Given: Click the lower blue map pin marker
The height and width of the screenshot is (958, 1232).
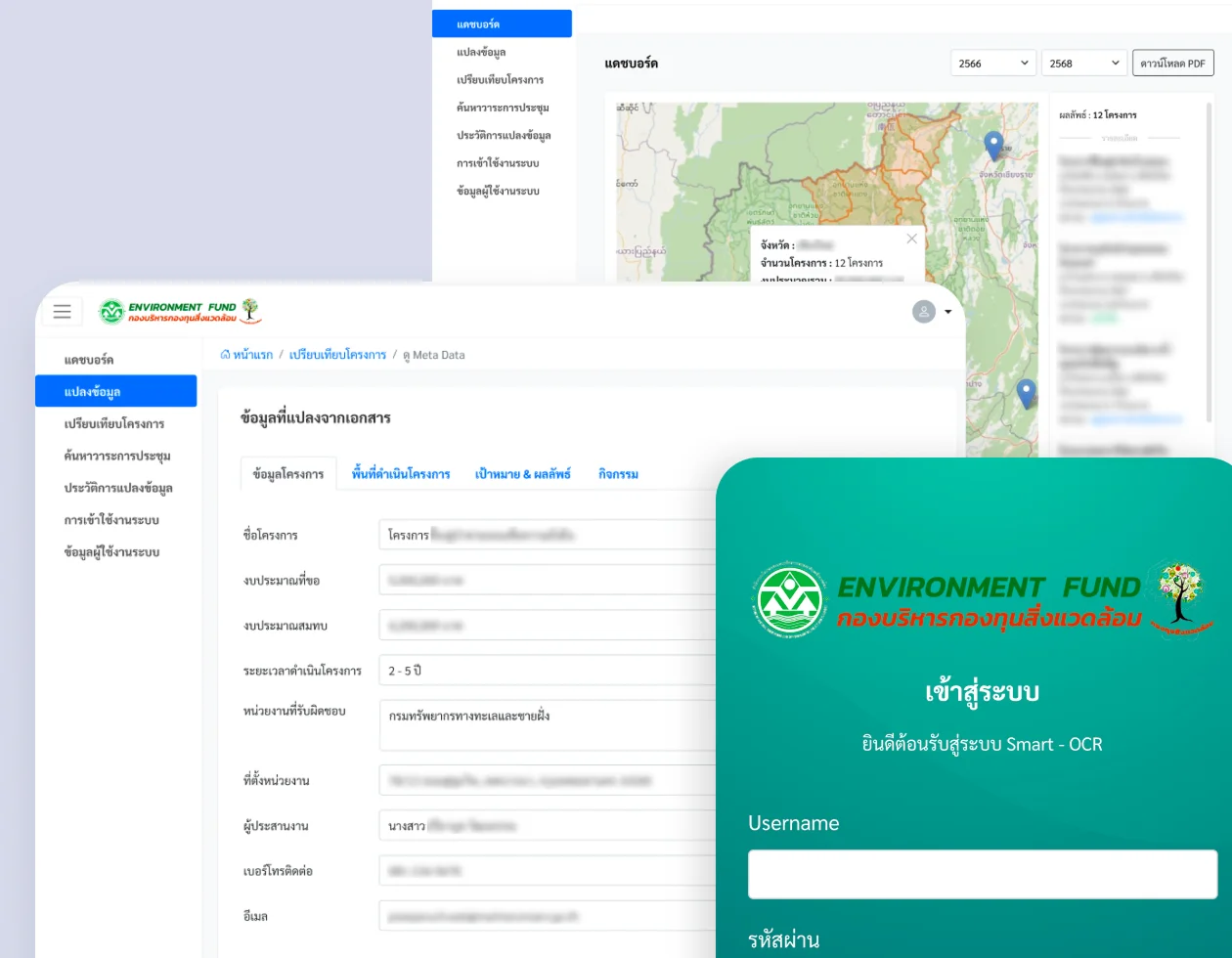Looking at the screenshot, I should coord(1026,393).
